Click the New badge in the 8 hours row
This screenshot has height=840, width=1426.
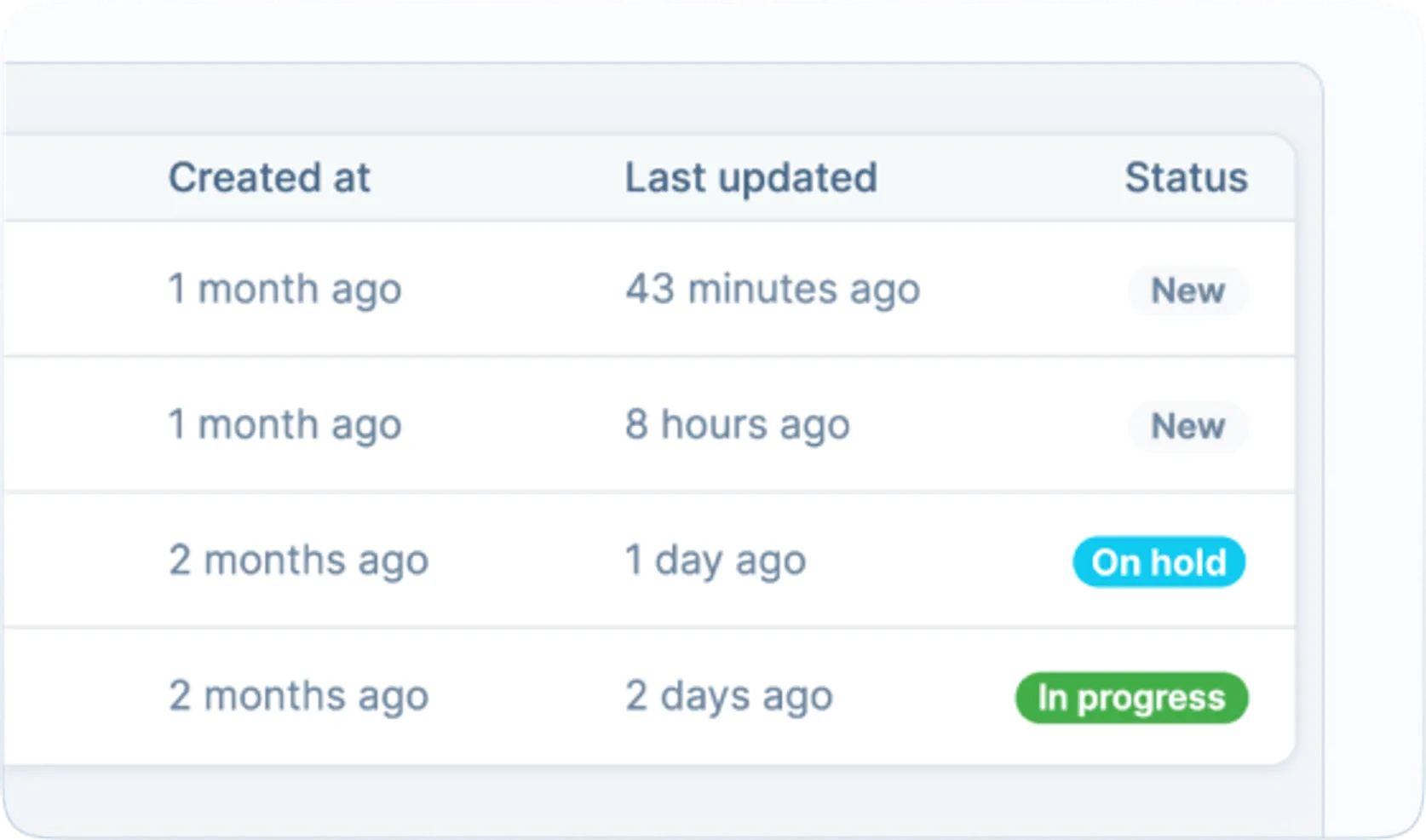(1187, 426)
